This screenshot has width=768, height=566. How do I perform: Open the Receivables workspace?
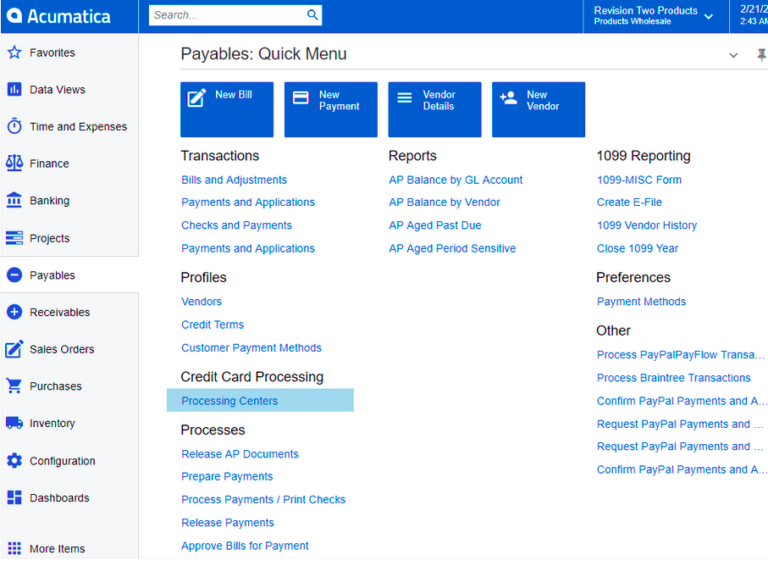60,312
